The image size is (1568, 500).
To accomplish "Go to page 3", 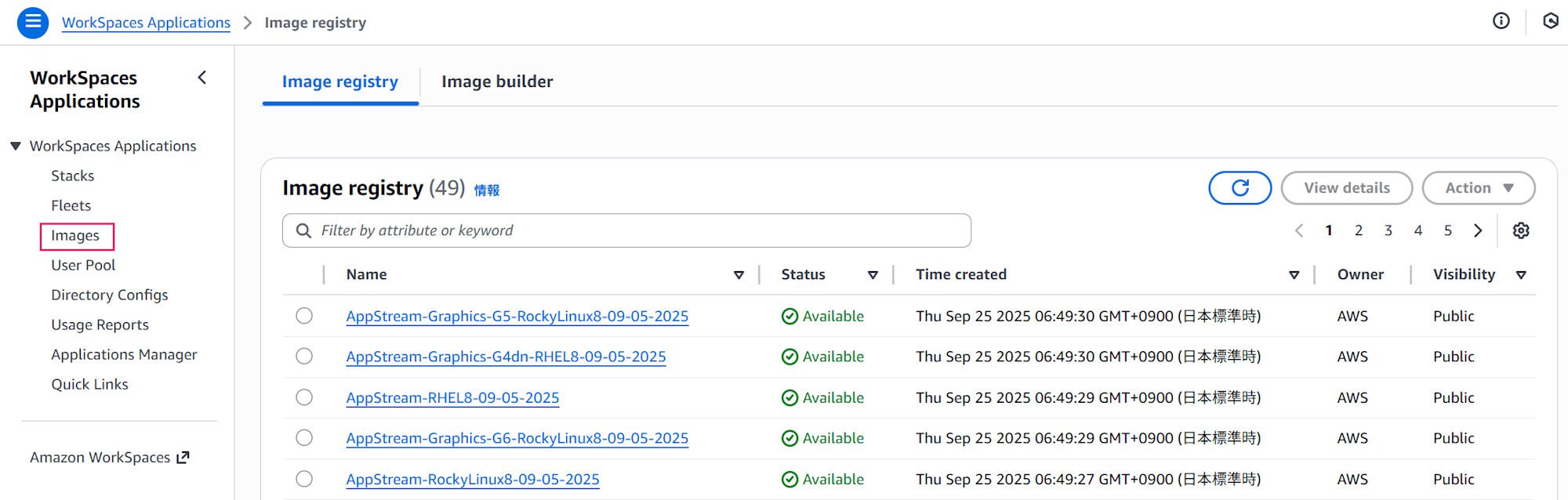I will tap(1388, 230).
